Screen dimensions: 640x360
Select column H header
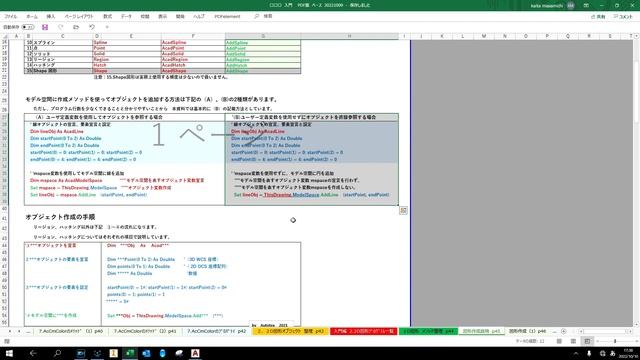coord(349,36)
